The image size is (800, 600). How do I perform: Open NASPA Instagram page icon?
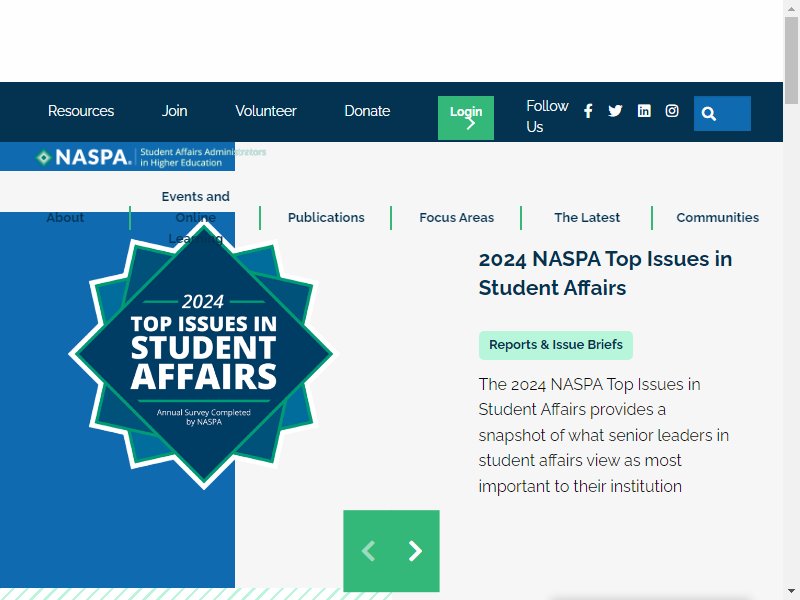click(x=672, y=111)
